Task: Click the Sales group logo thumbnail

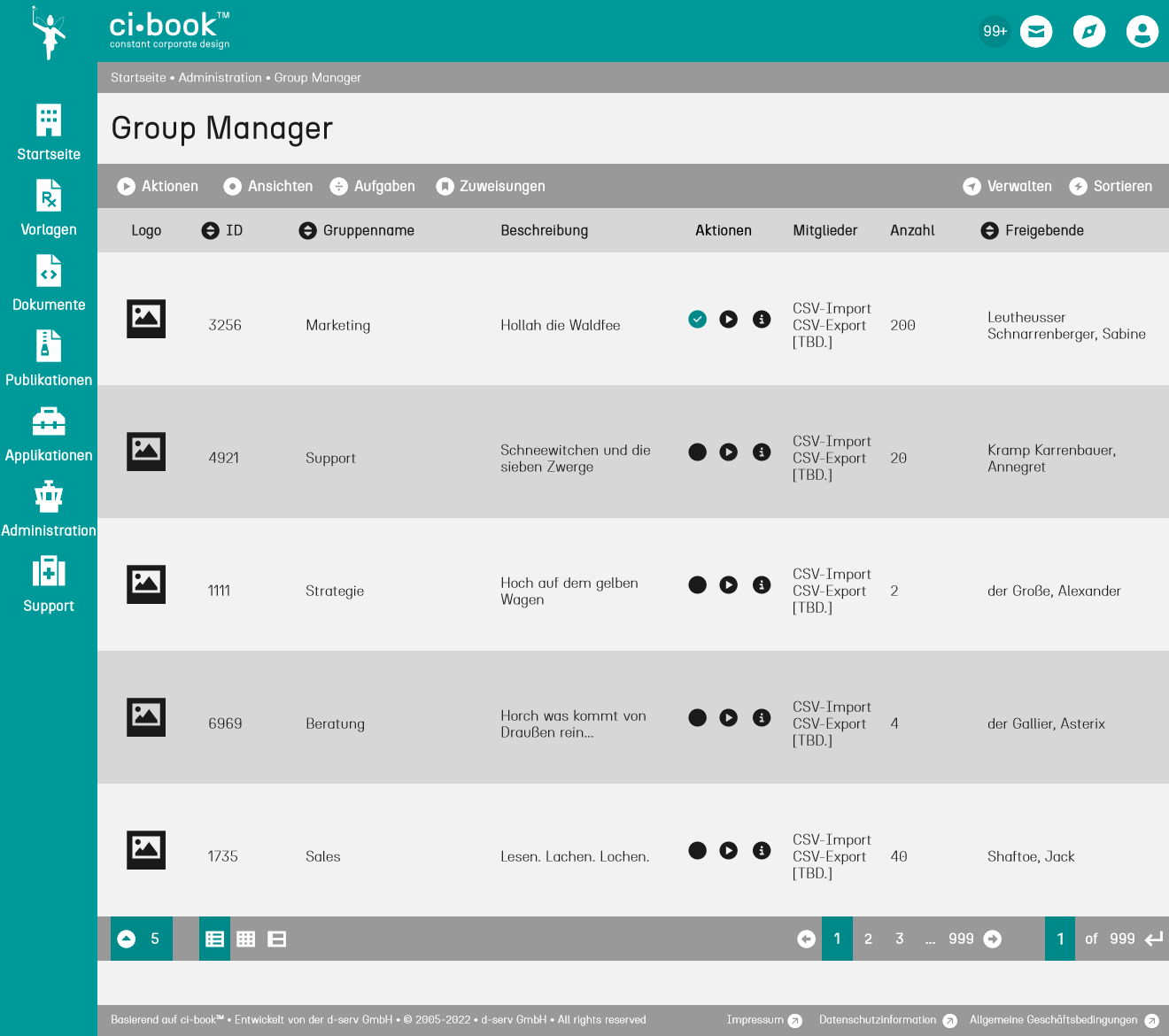Action: point(146,850)
